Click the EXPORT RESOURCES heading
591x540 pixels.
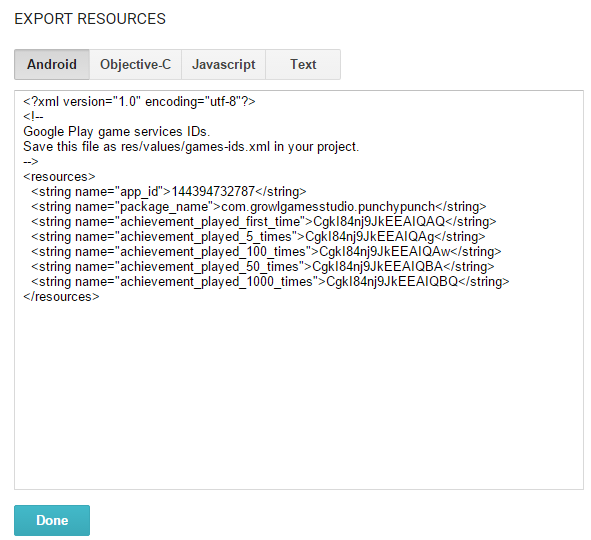click(x=90, y=19)
